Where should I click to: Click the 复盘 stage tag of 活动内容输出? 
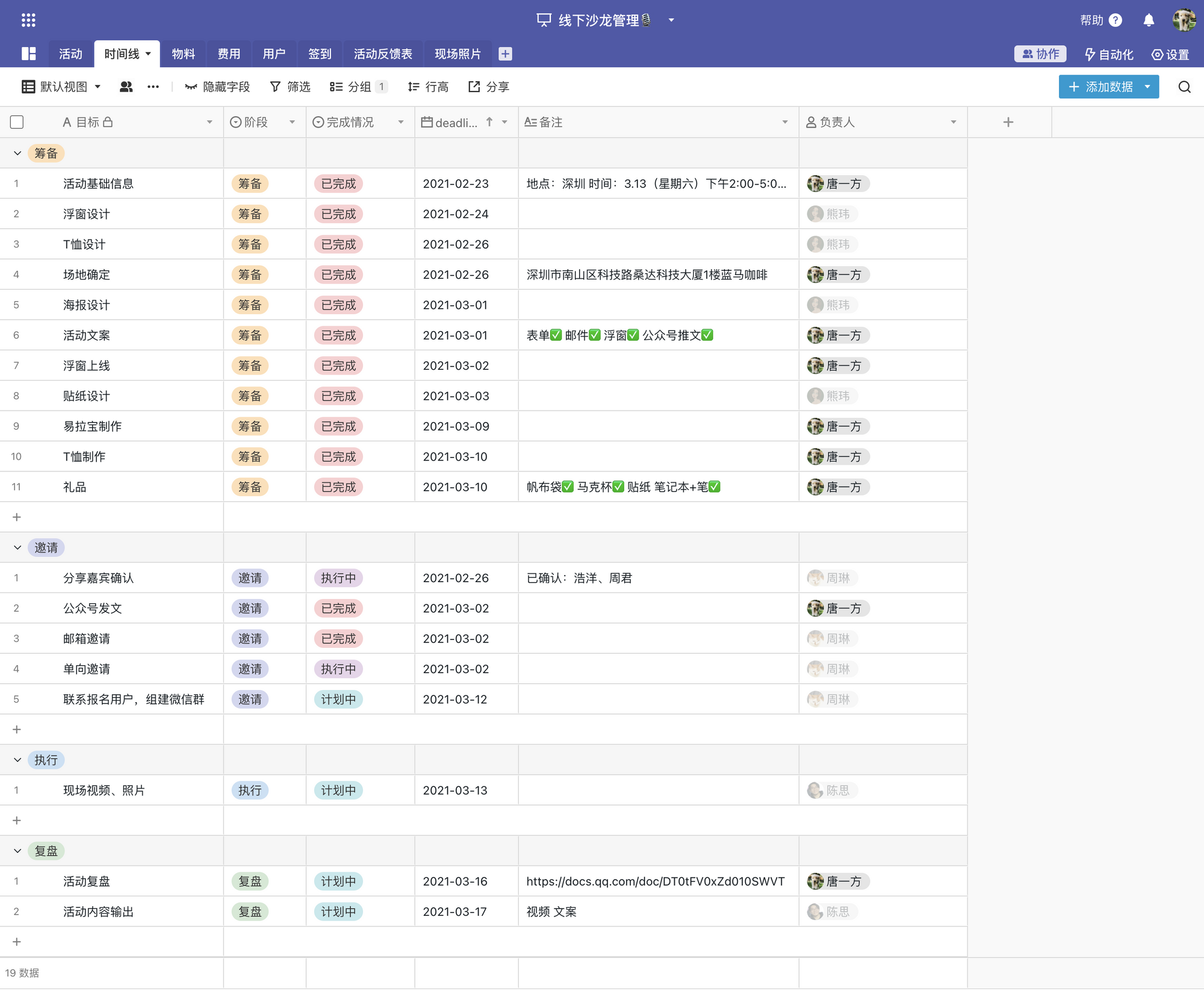pos(250,912)
